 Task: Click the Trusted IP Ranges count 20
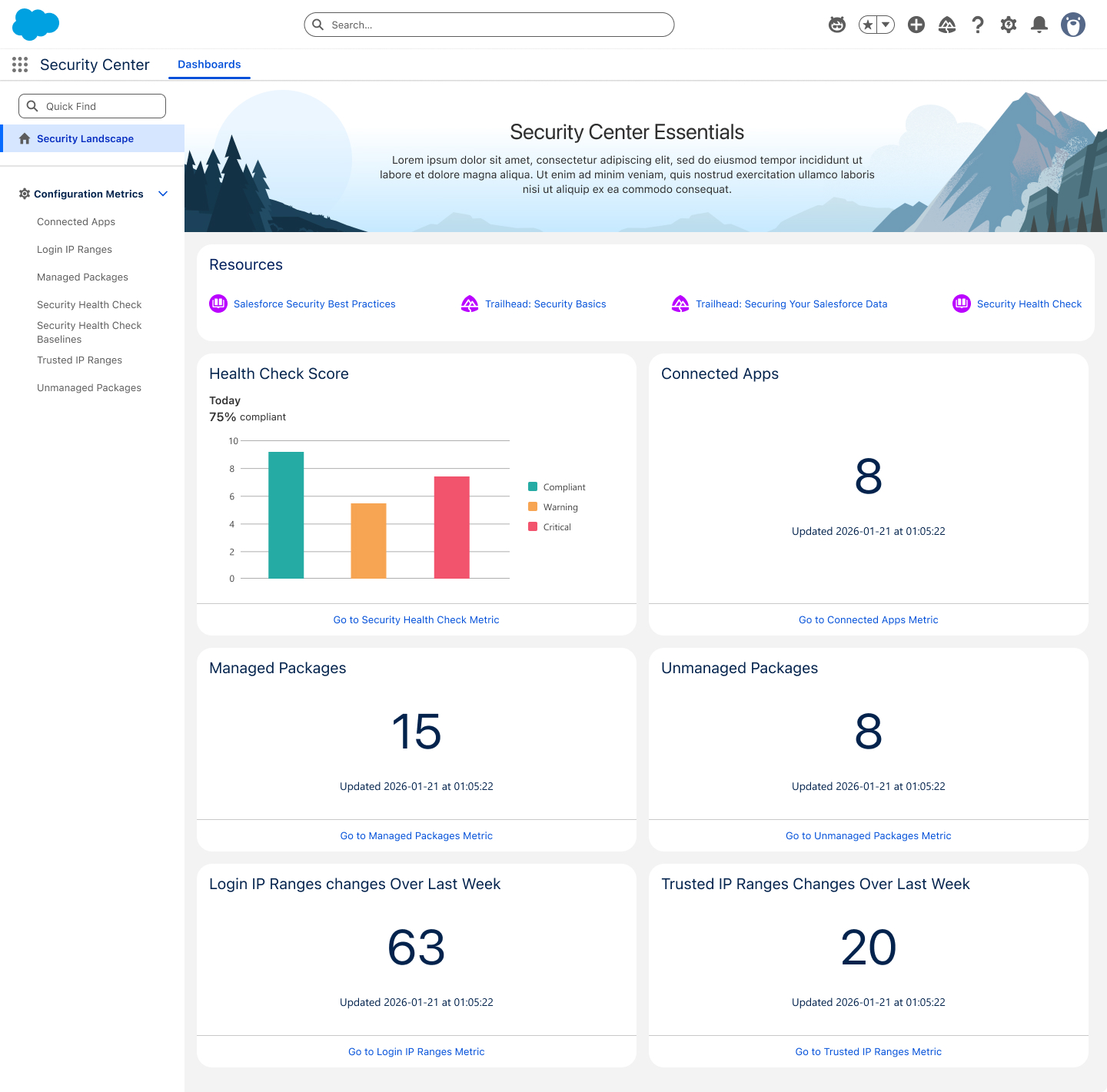point(869,948)
